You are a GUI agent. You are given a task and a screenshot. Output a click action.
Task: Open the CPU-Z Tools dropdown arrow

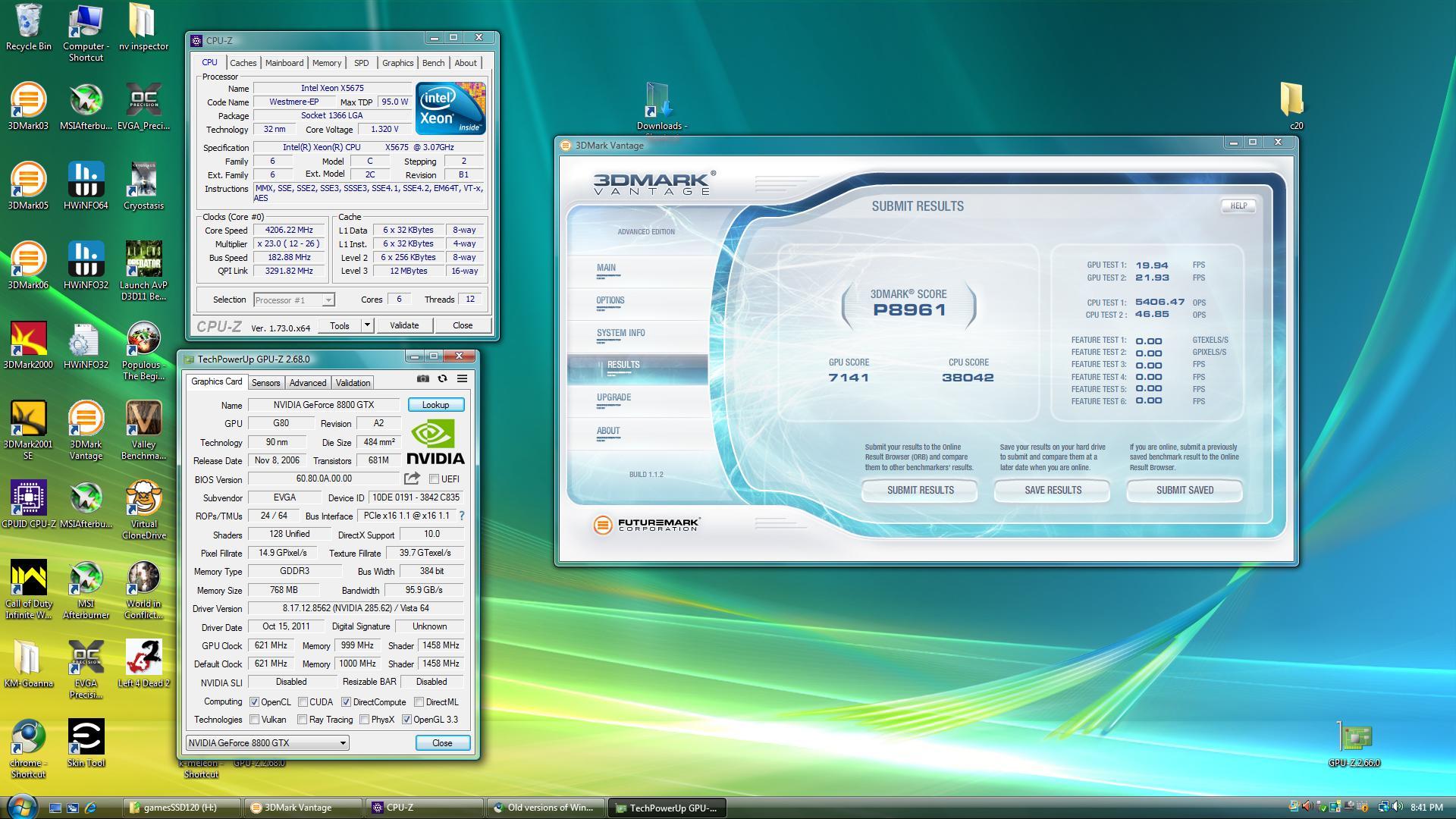tap(367, 325)
